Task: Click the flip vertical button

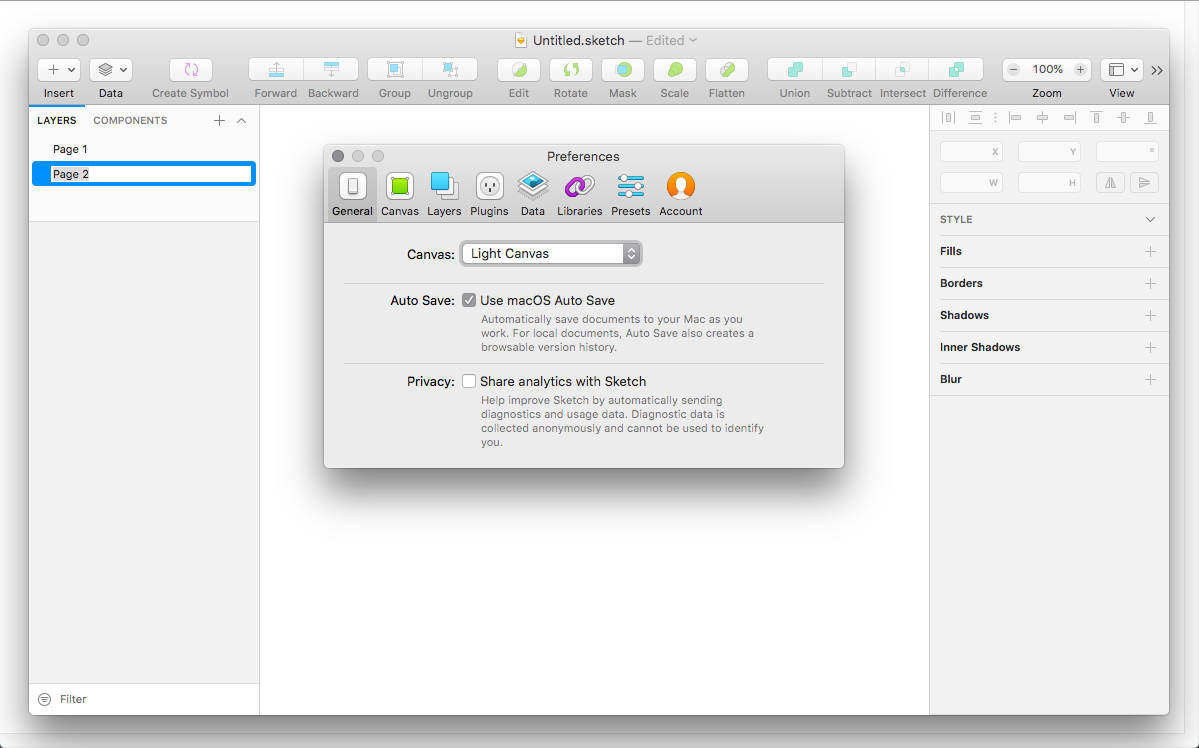Action: pyautogui.click(x=1144, y=183)
